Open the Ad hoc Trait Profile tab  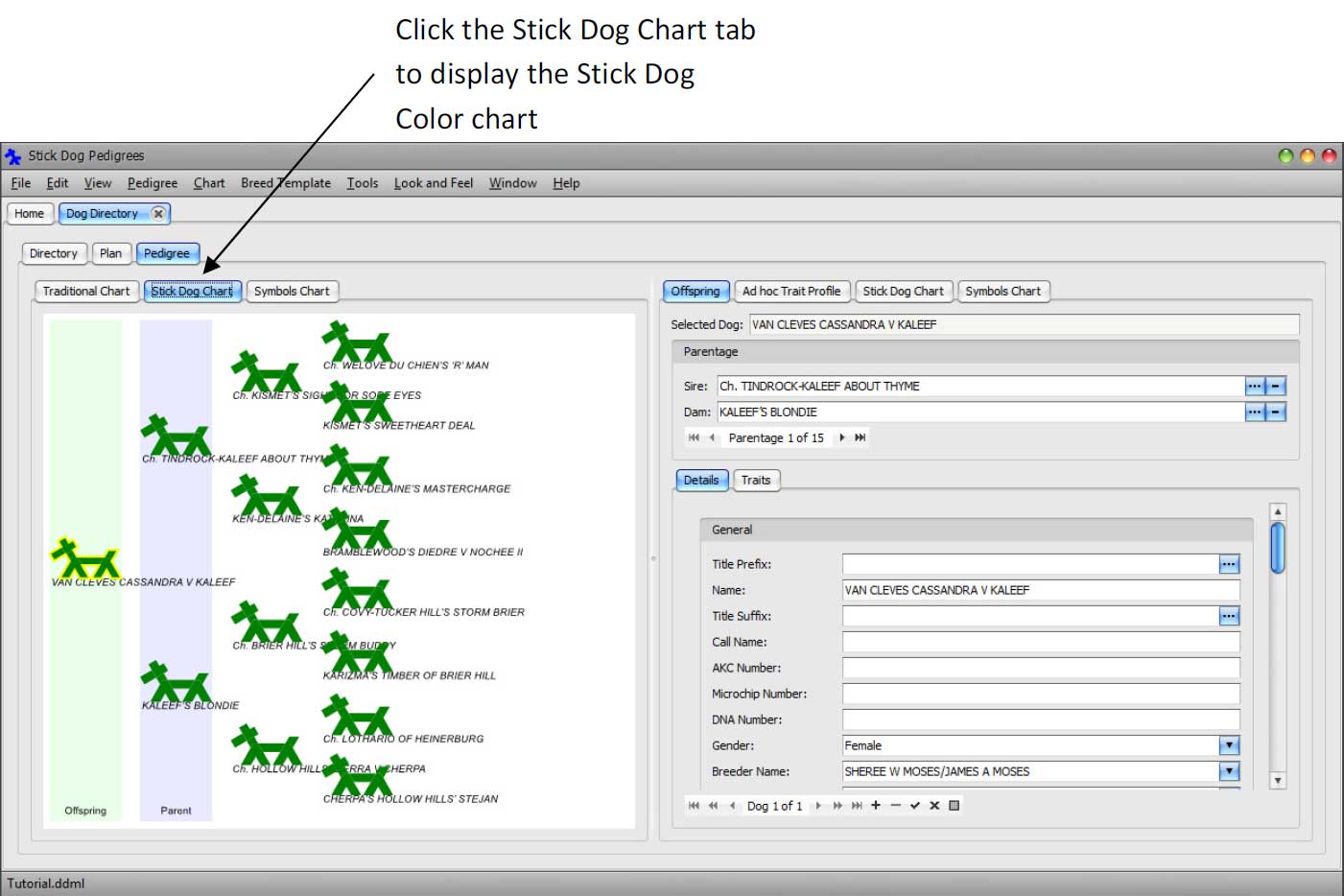click(x=791, y=292)
